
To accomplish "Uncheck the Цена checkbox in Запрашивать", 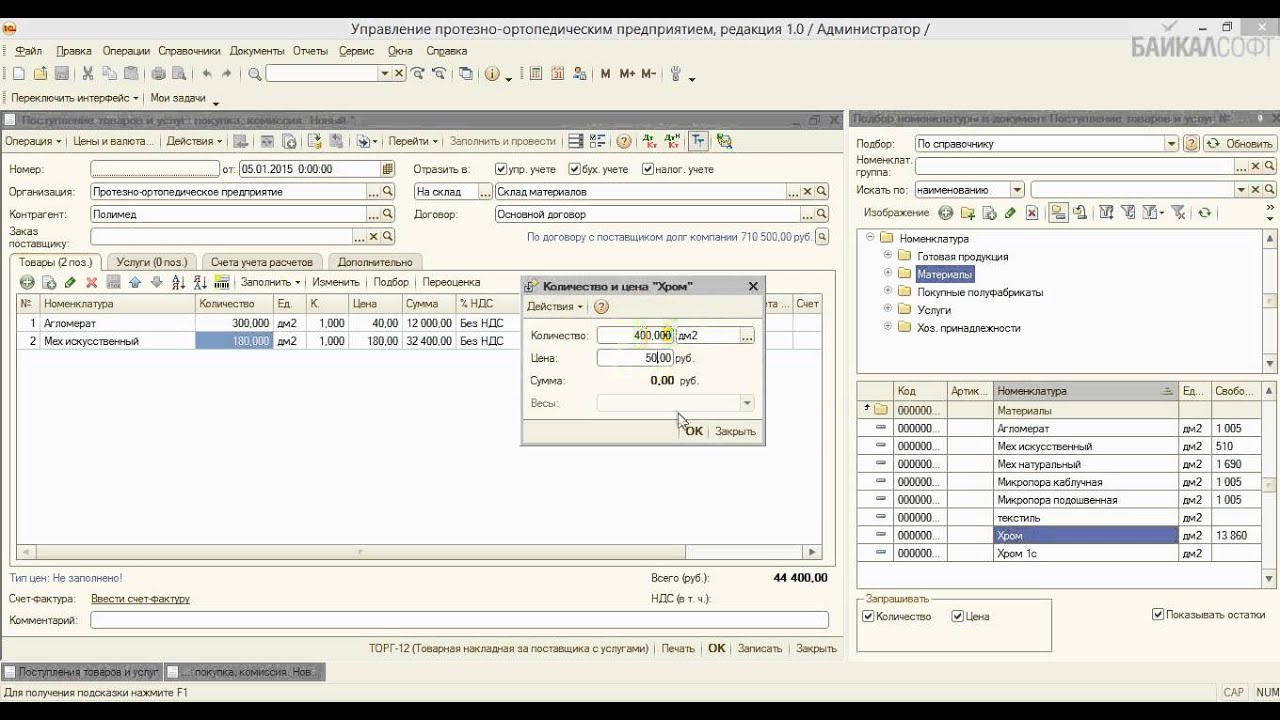I will coord(958,616).
